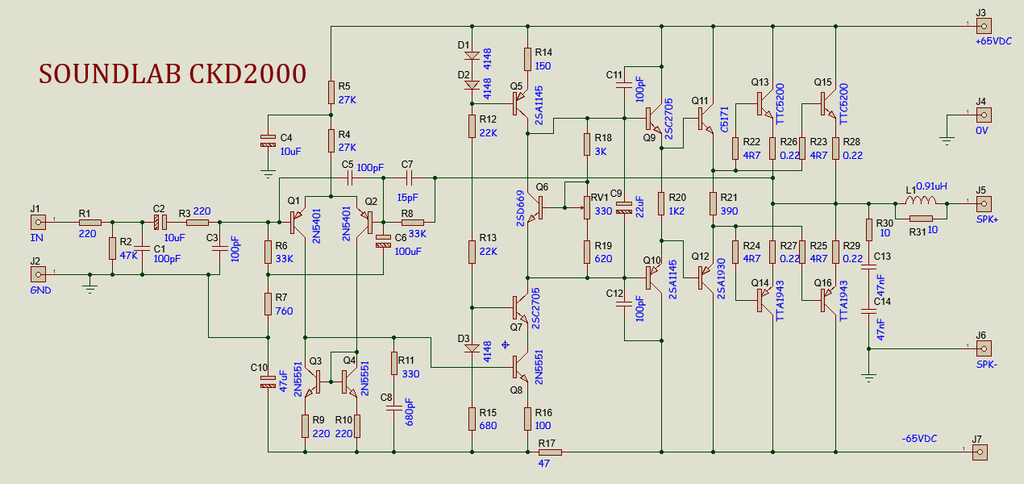
Task: Click the C2 coupling capacitor symbol
Action: 159,222
